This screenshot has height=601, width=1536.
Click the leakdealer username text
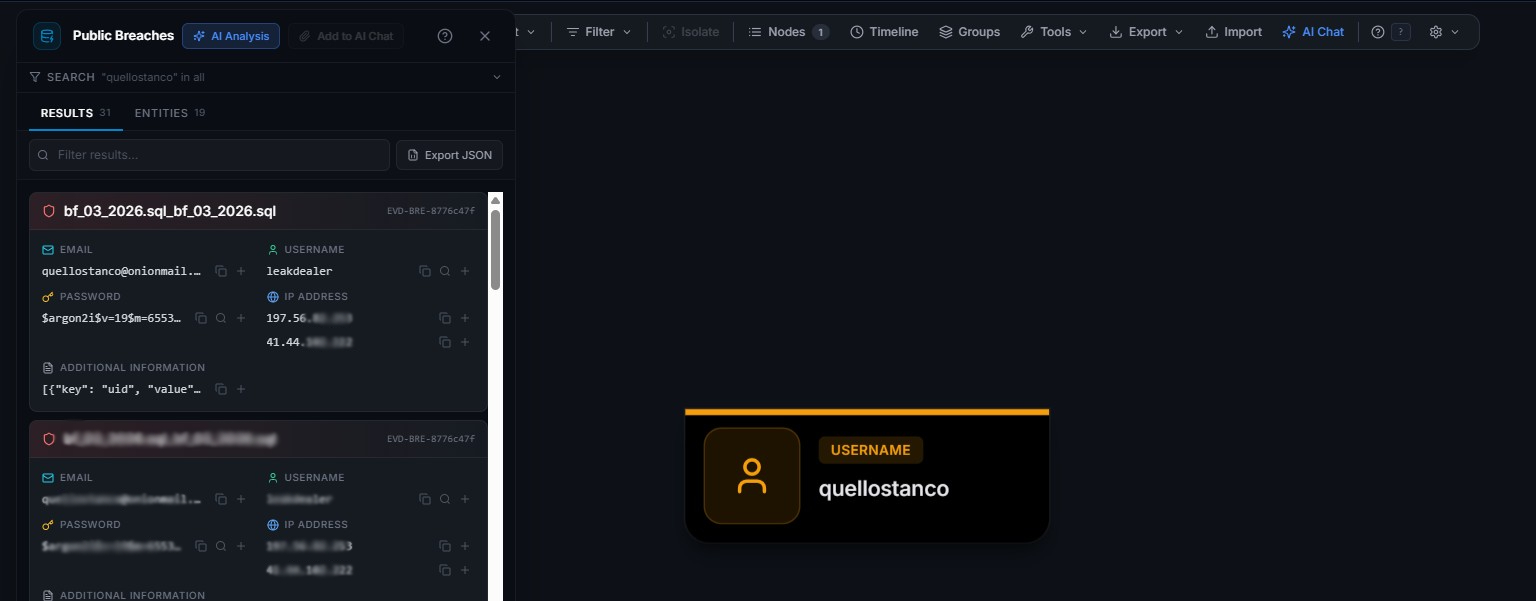299,271
